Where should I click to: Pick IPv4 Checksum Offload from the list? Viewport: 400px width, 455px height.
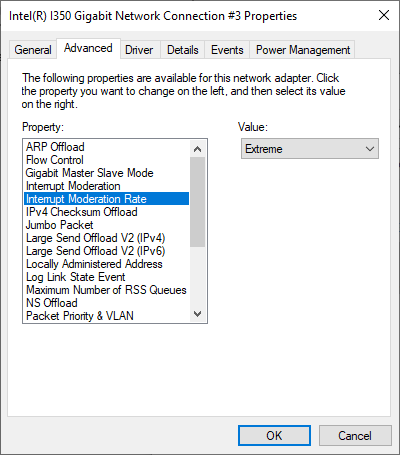tap(106, 212)
